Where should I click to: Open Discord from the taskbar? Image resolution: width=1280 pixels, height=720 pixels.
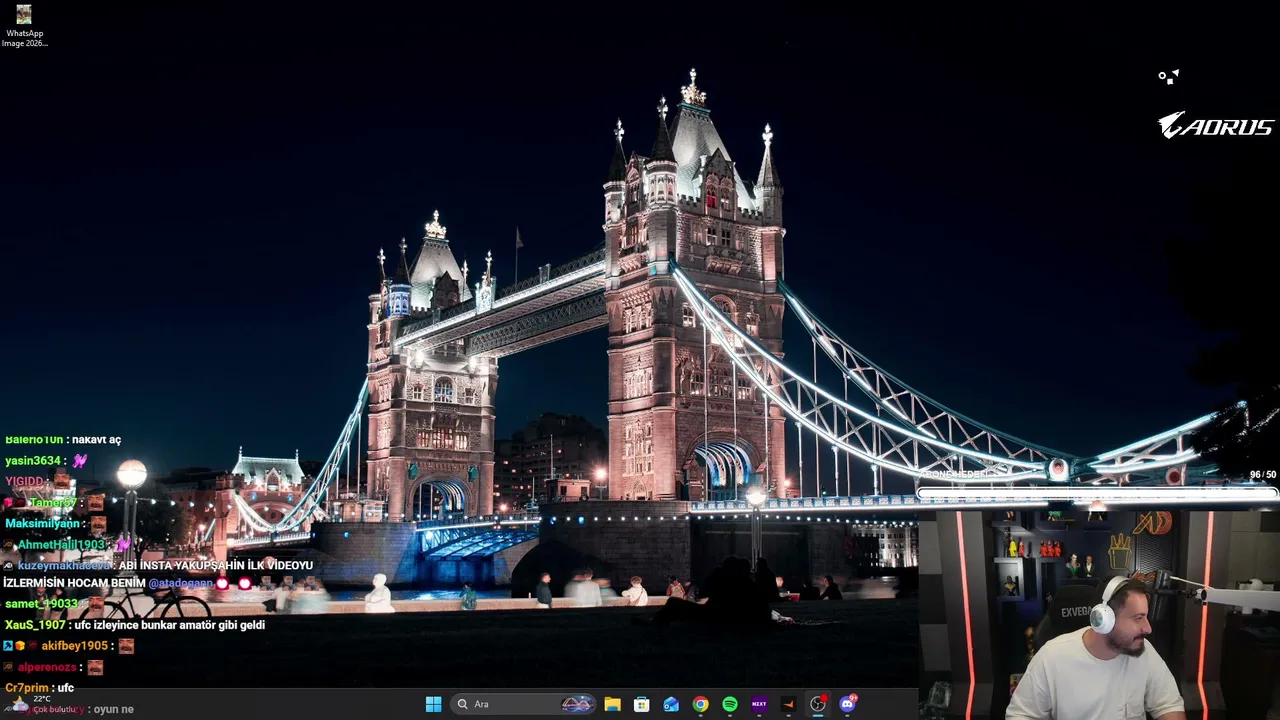848,704
